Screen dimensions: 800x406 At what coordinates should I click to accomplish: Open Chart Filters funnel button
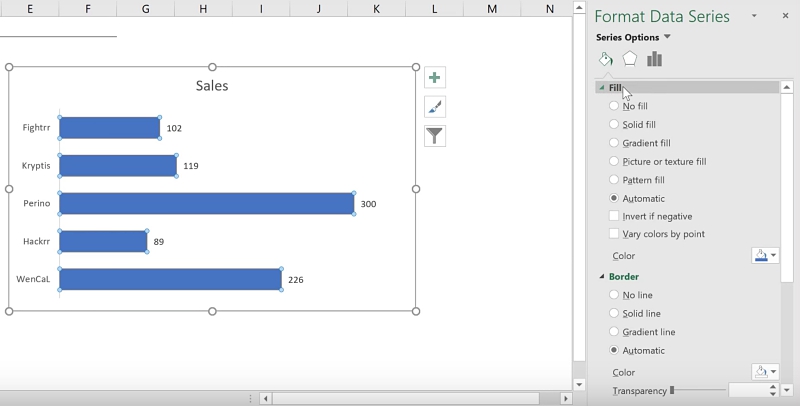[x=435, y=137]
